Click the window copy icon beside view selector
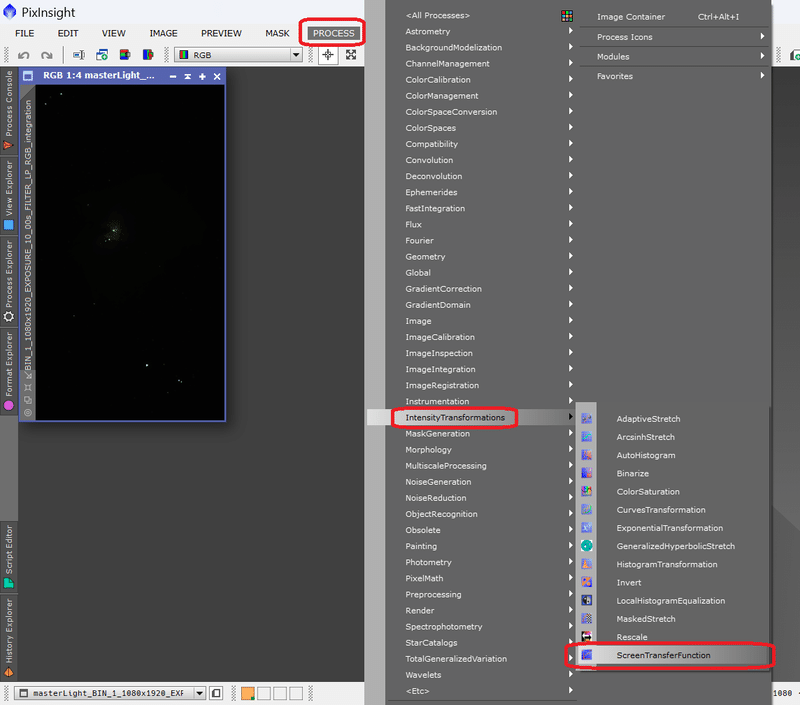The height and width of the screenshot is (705, 800). (x=216, y=693)
